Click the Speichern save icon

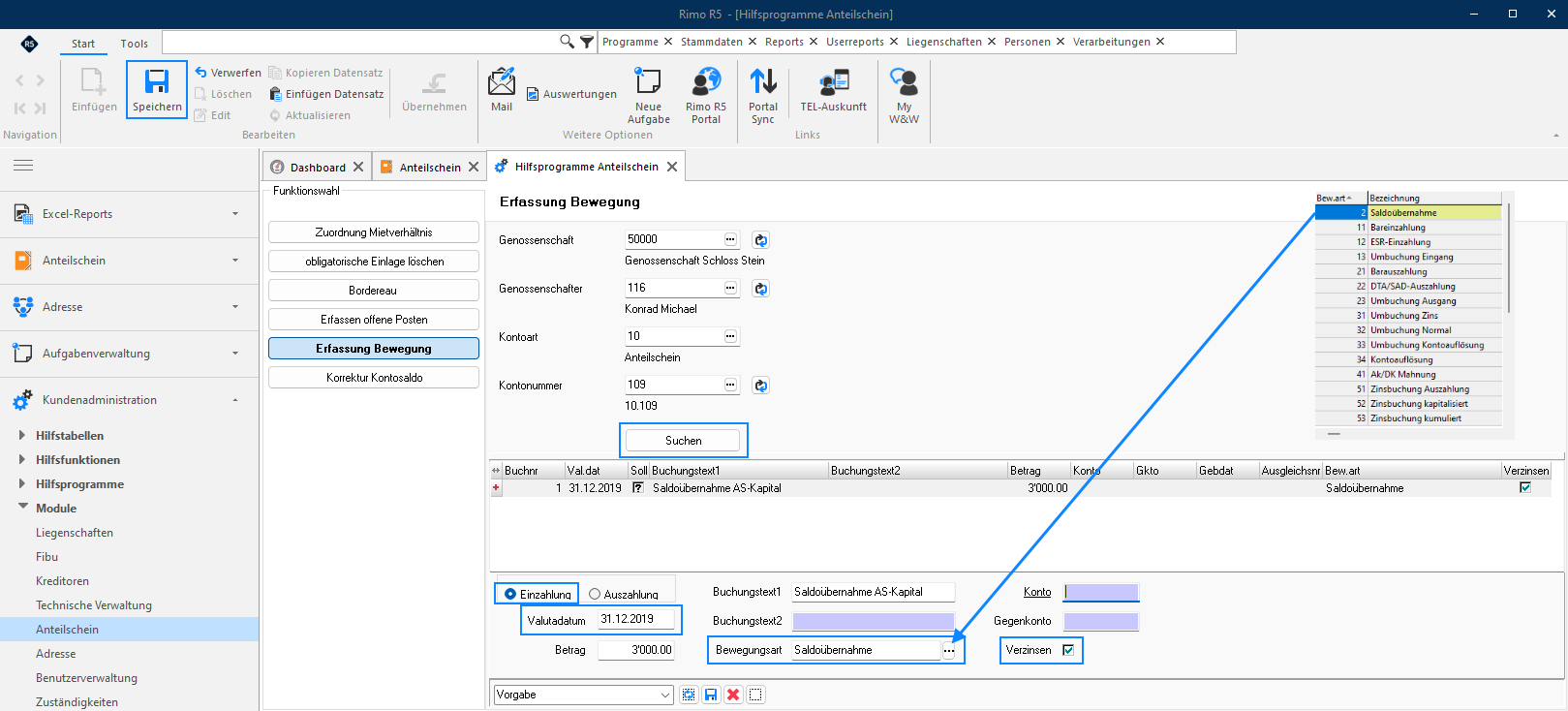click(x=157, y=81)
